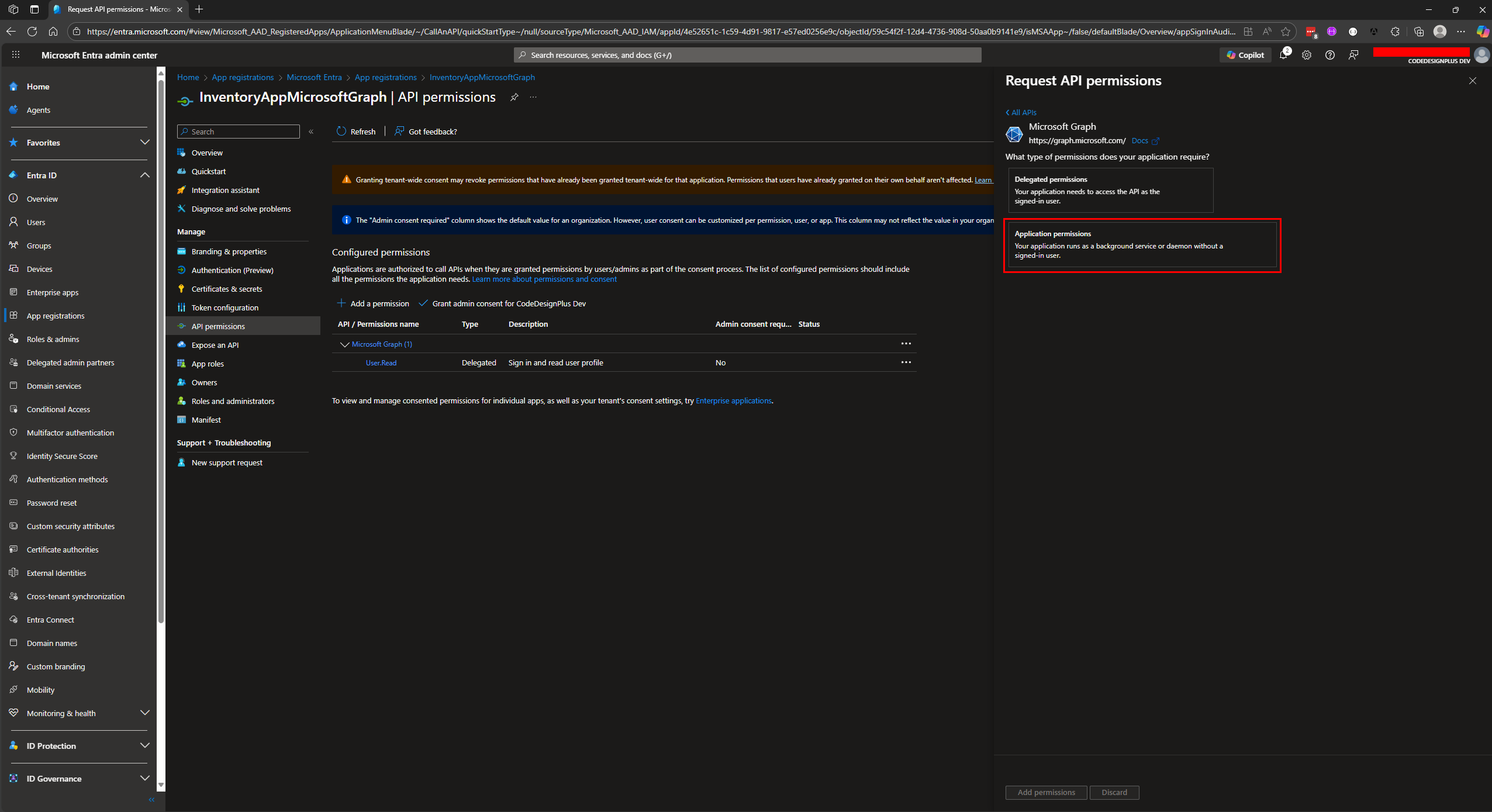
Task: Open the Copilot button in header
Action: 1245,55
